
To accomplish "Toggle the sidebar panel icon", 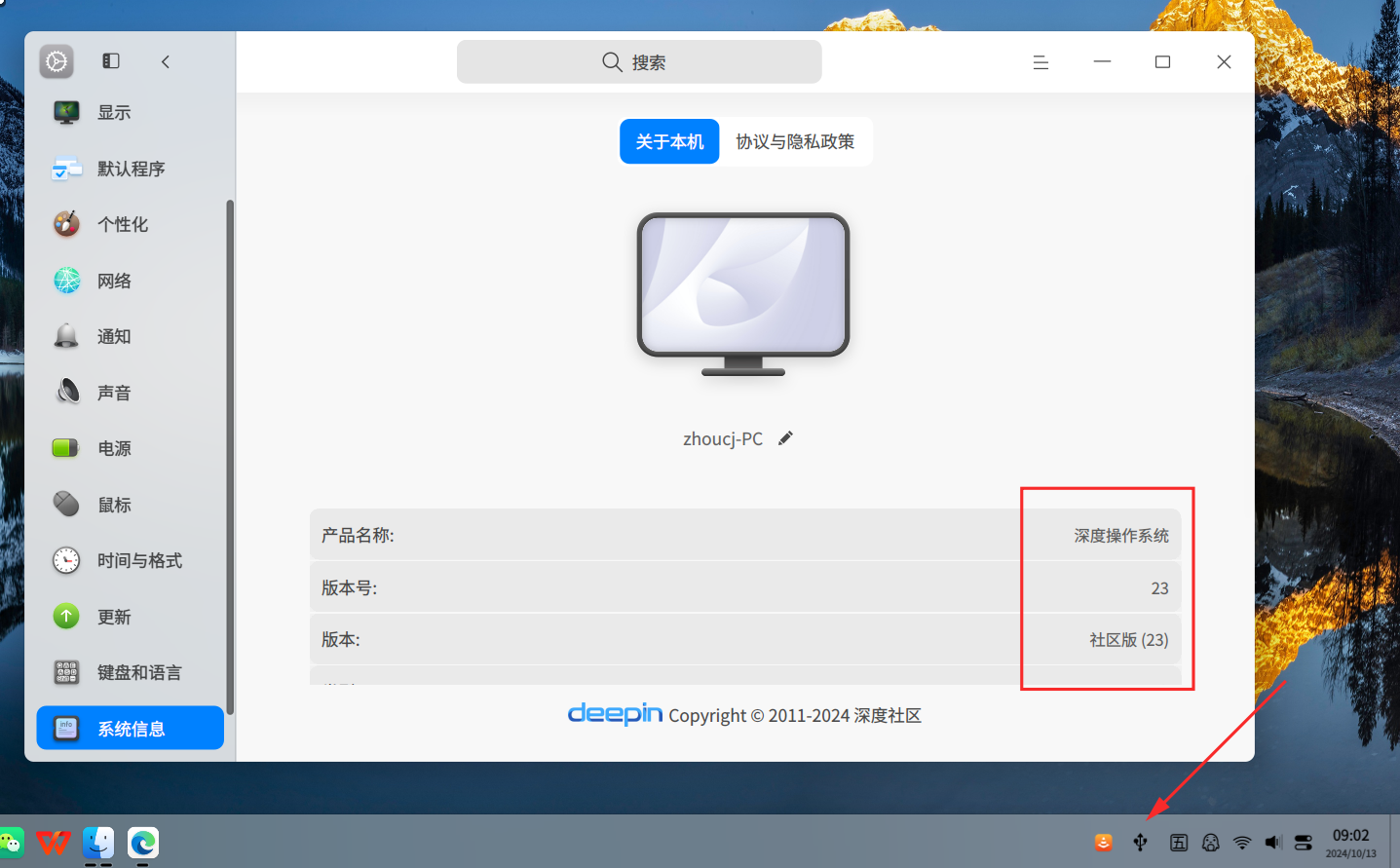I will point(111,61).
